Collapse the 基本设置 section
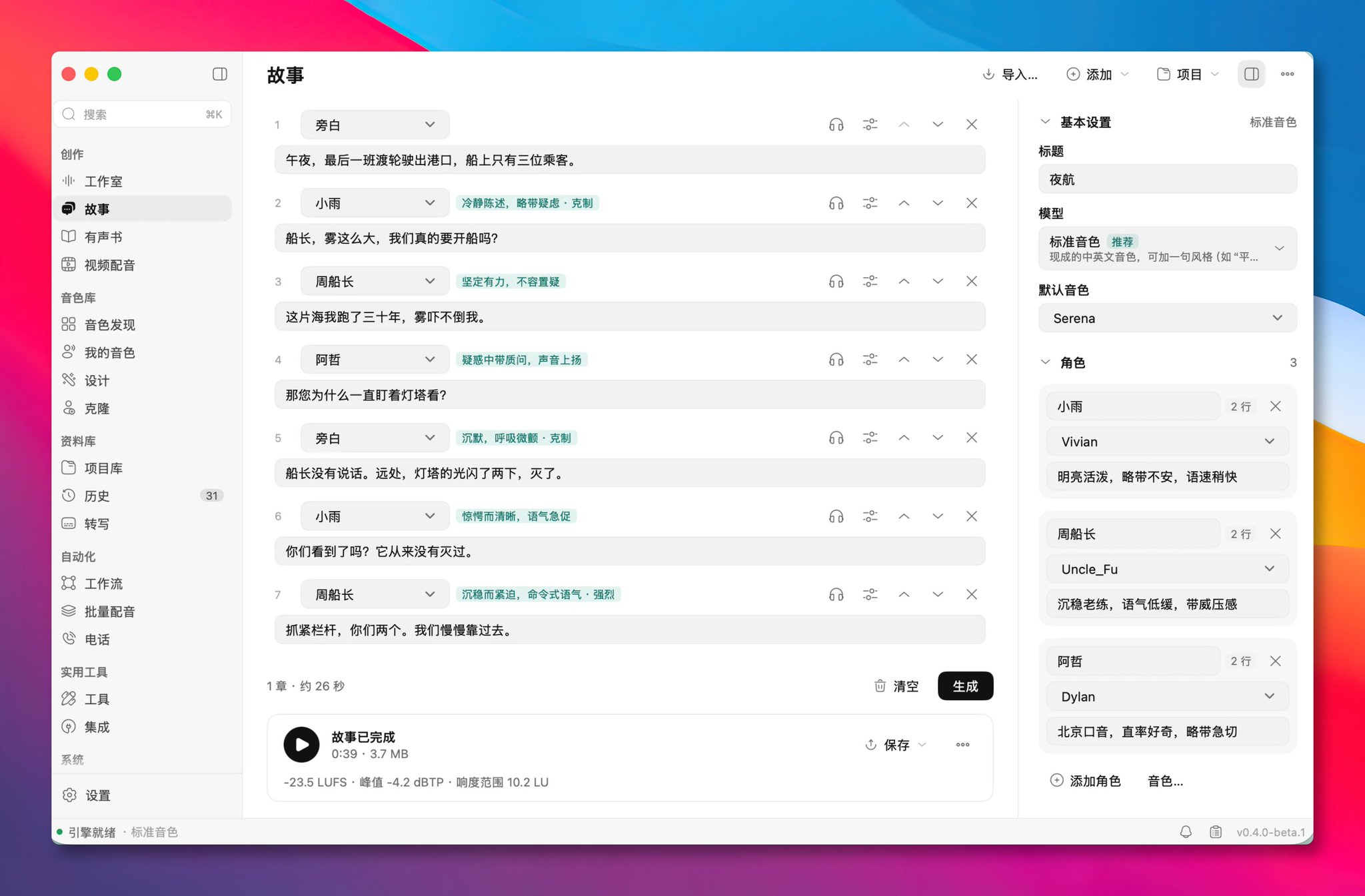 1045,122
